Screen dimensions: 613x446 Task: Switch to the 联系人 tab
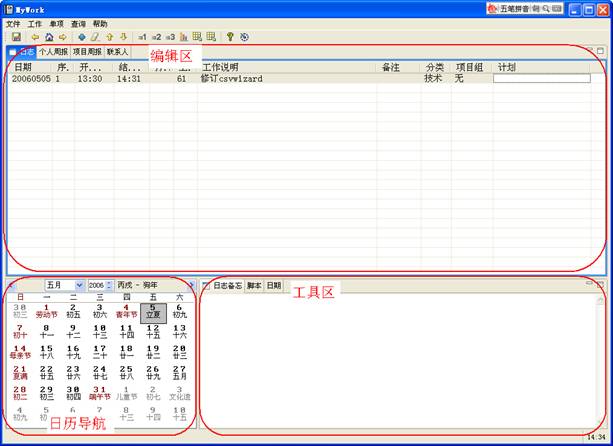coord(118,51)
